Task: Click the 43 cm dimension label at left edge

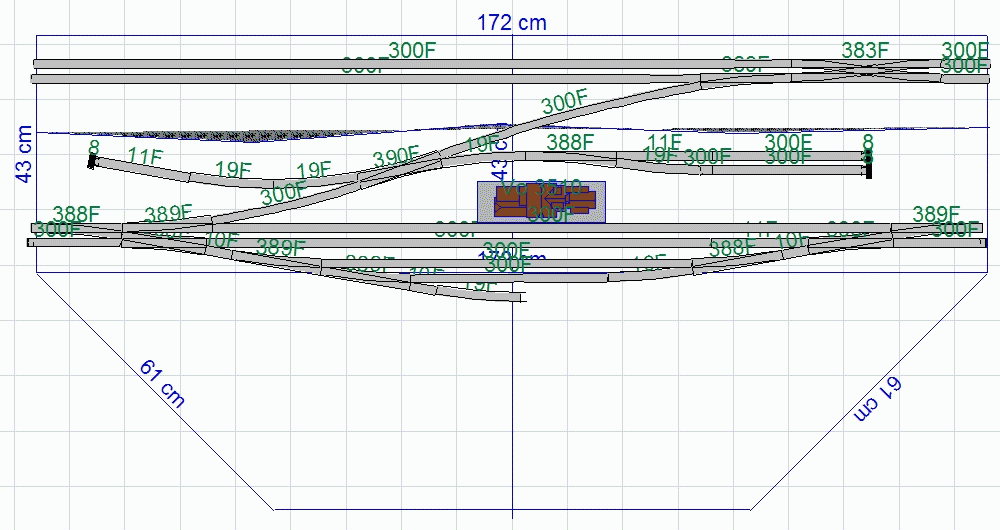Action: pyautogui.click(x=24, y=155)
